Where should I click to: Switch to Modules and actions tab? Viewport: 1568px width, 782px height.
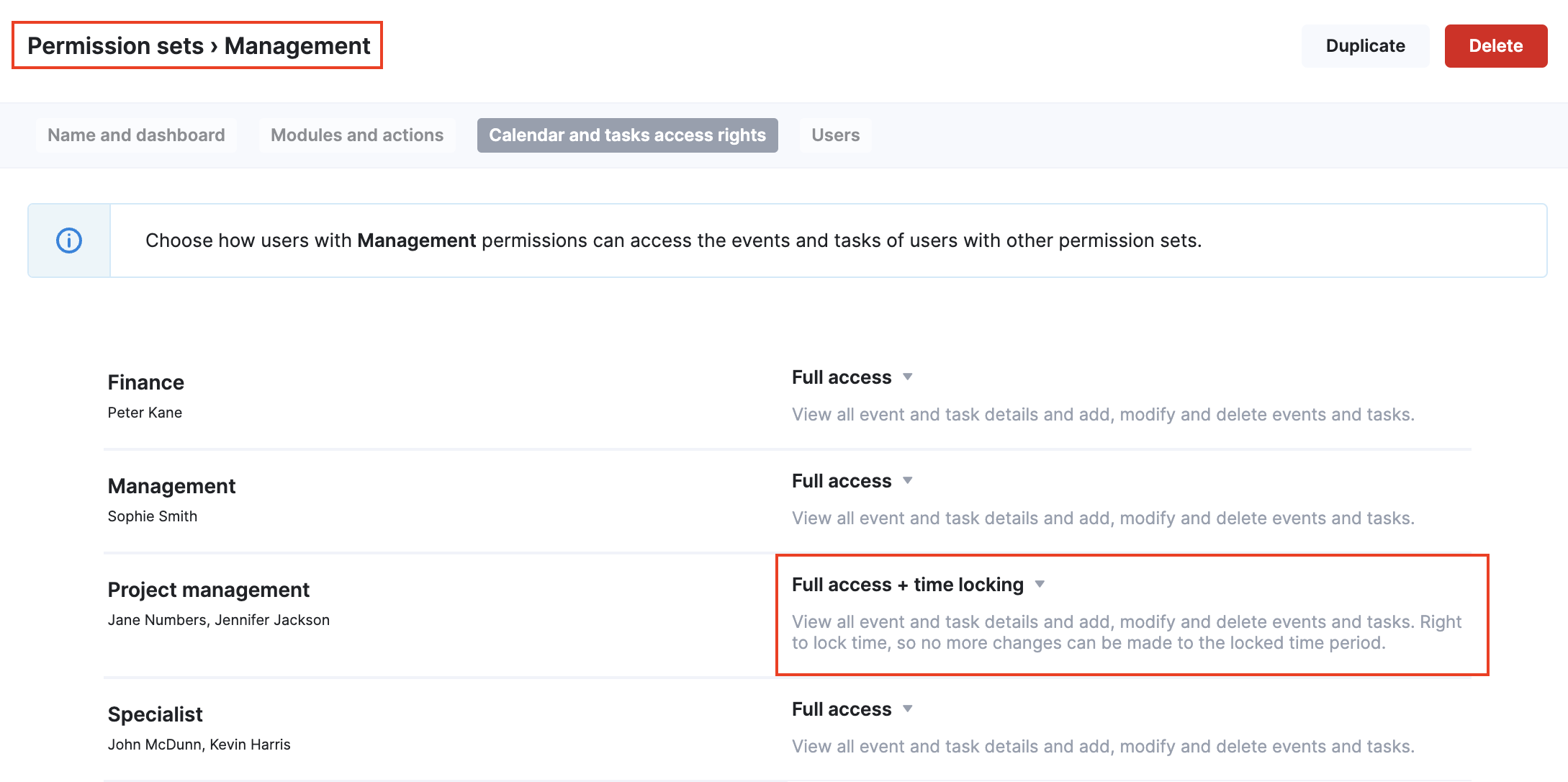click(357, 135)
